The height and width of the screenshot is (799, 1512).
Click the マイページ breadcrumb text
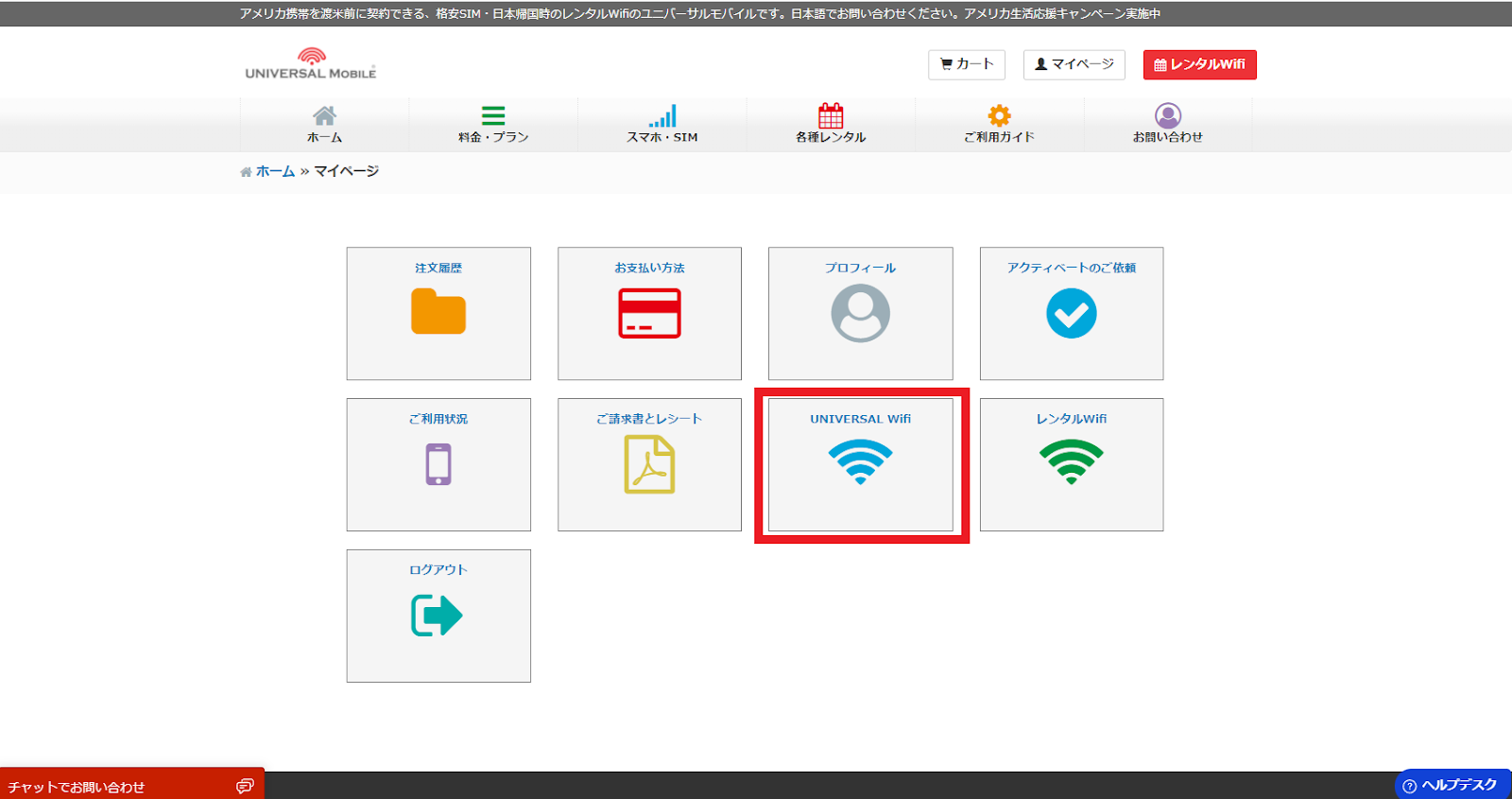tap(346, 171)
